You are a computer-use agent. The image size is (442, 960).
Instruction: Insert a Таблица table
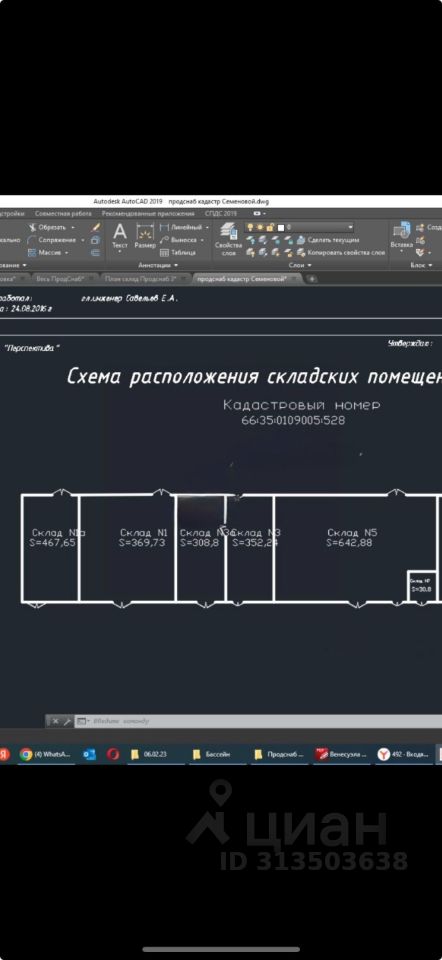(178, 252)
